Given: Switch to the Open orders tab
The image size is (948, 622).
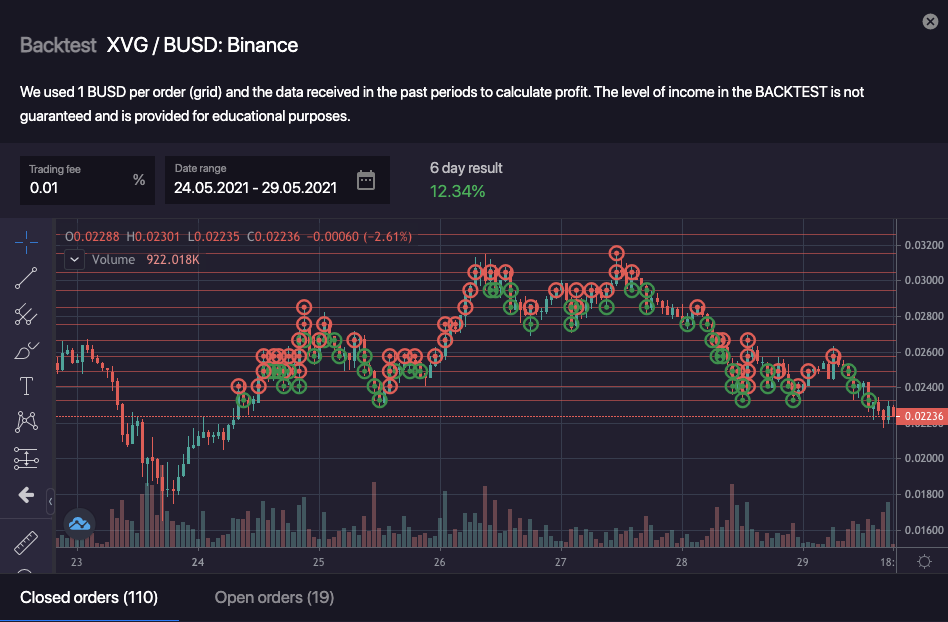Looking at the screenshot, I should click(x=274, y=598).
